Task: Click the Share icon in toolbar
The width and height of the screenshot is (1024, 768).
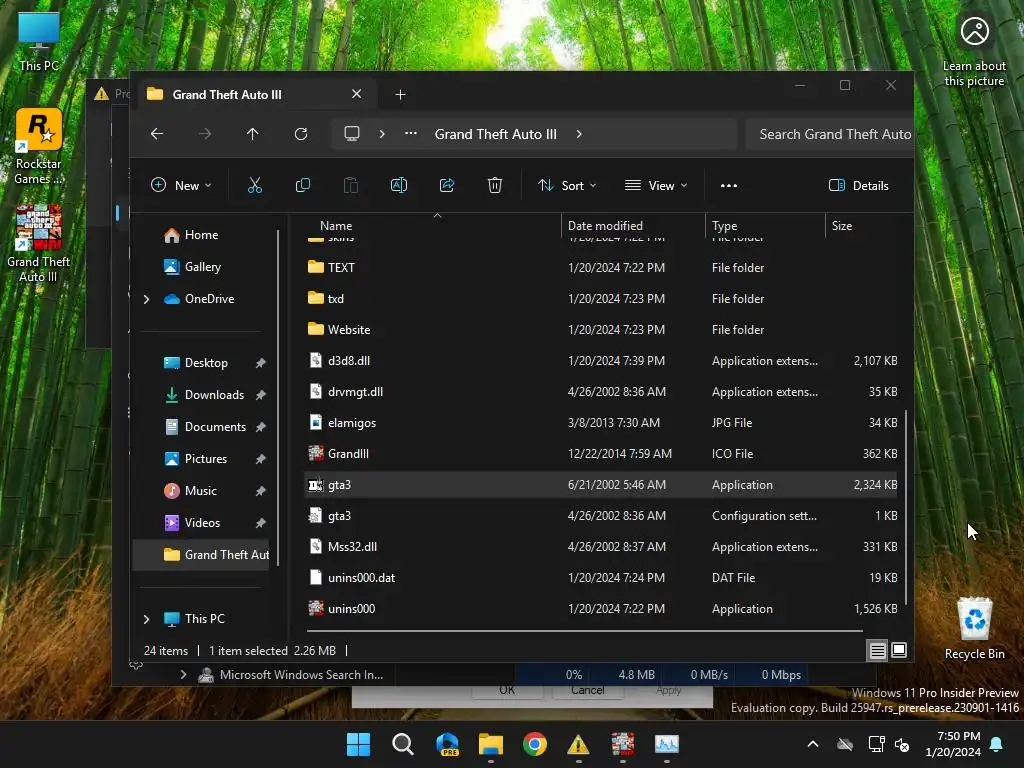Action: 447,185
